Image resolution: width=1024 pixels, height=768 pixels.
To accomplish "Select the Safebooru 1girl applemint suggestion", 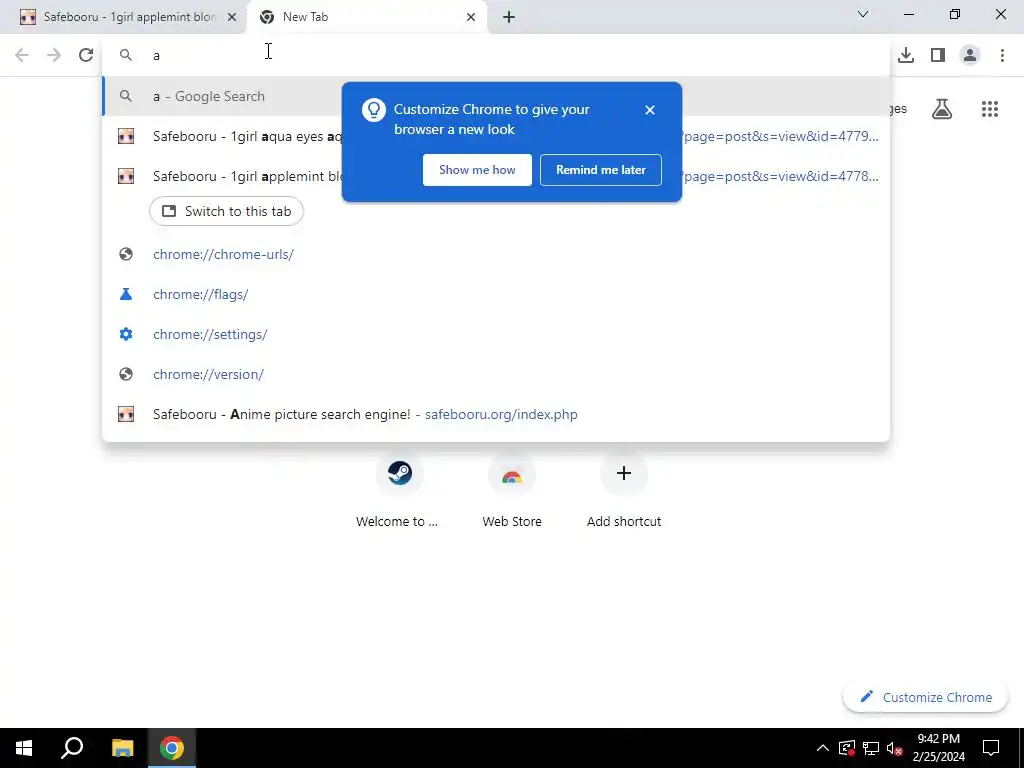I will pyautogui.click(x=496, y=176).
